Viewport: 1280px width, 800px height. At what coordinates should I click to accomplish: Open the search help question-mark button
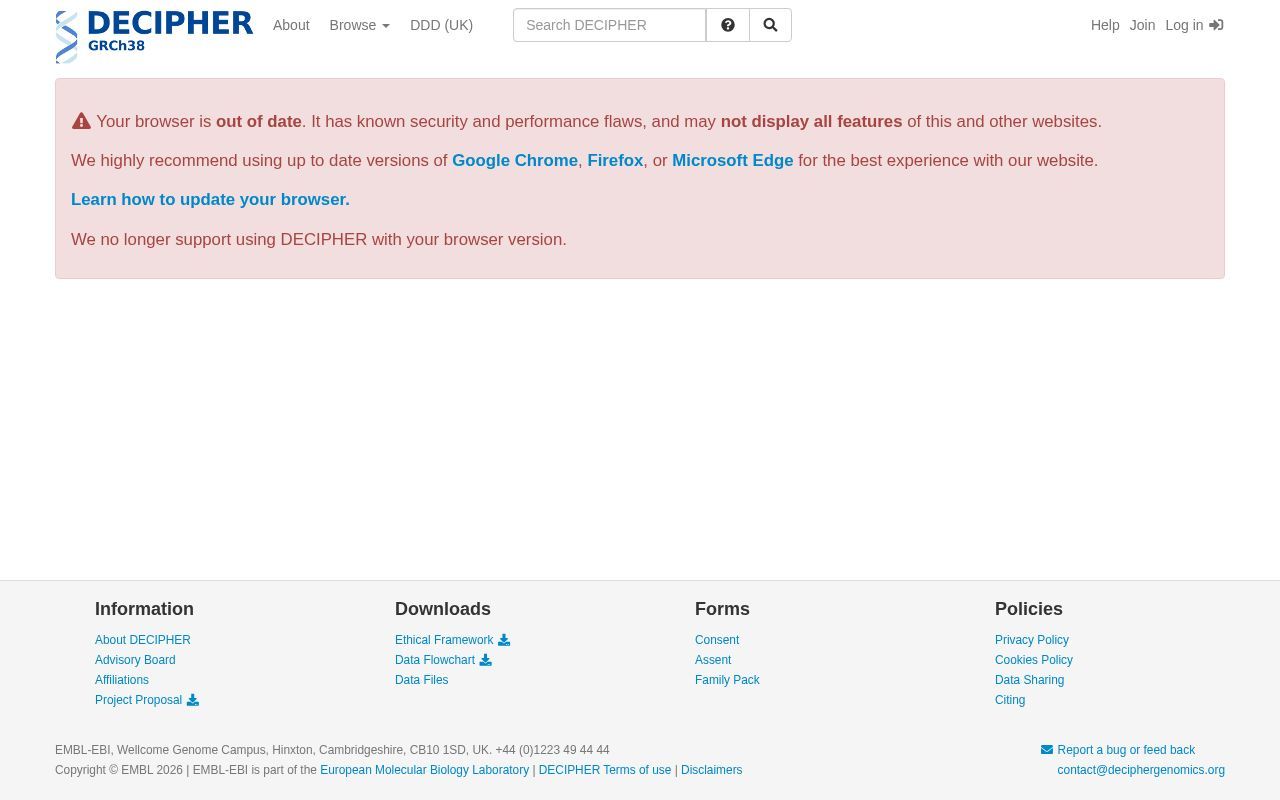(728, 25)
